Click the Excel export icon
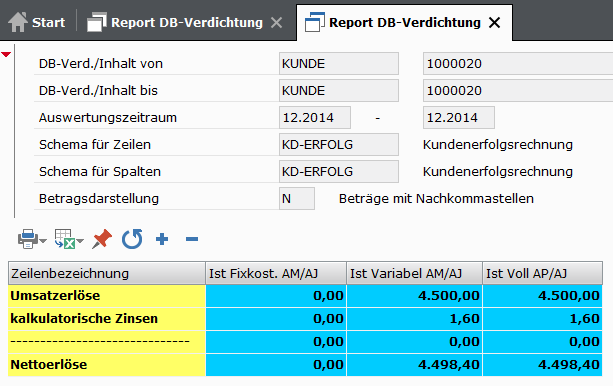 point(65,239)
